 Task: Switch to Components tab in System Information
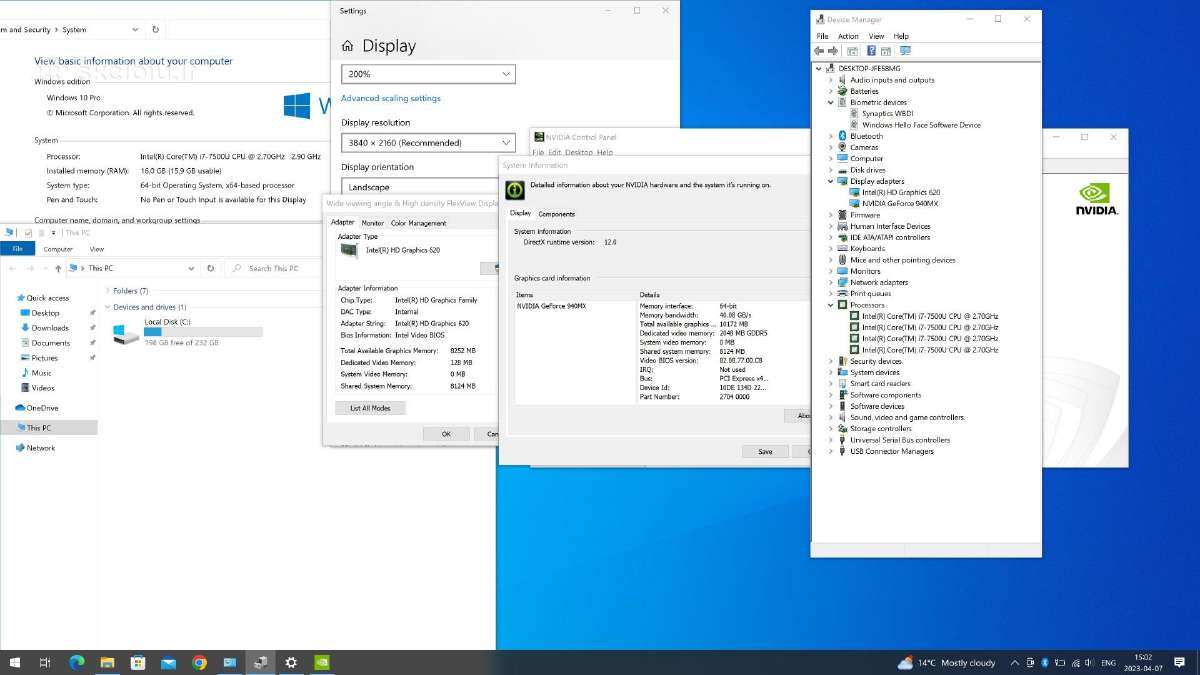point(557,214)
